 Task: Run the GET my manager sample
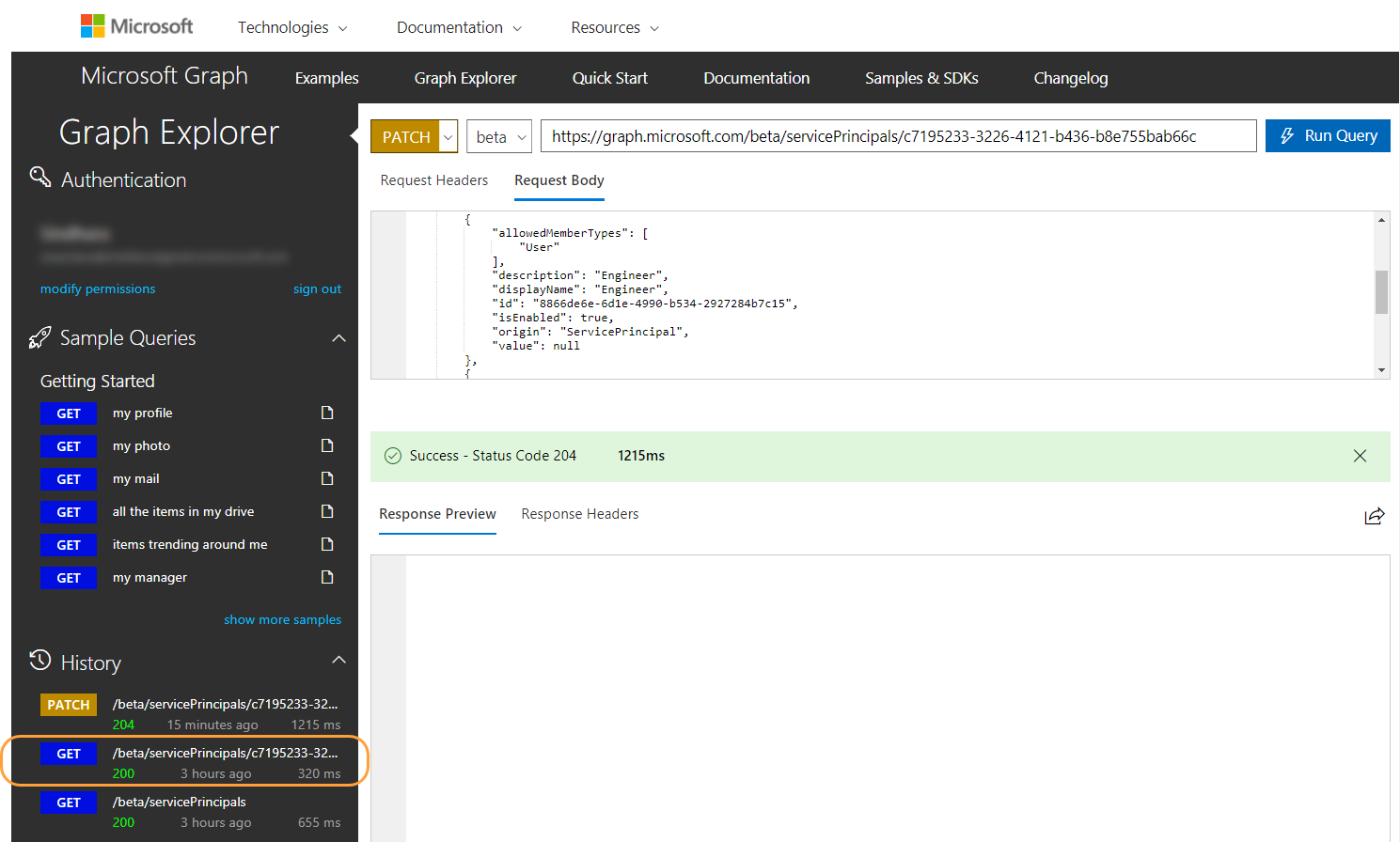69,578
